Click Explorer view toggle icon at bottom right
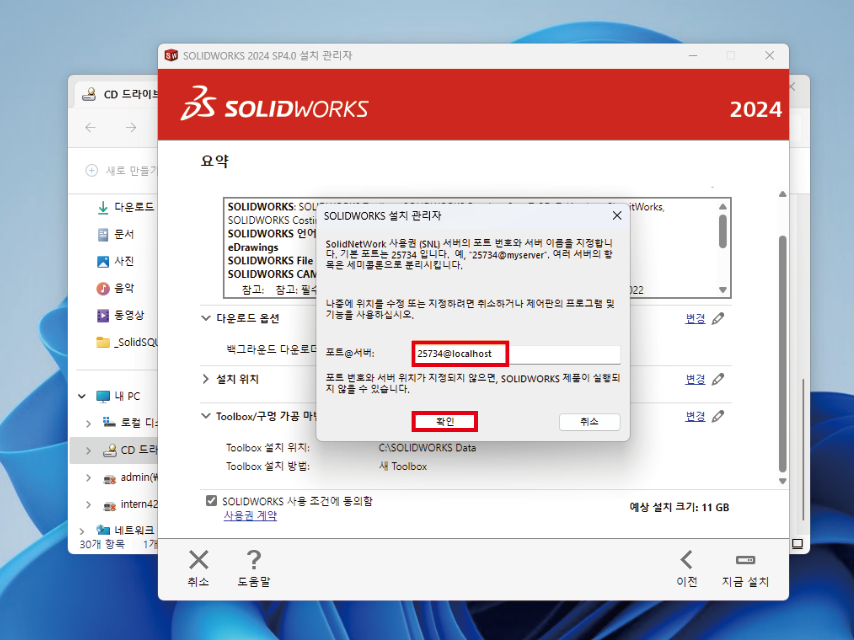 [x=797, y=544]
